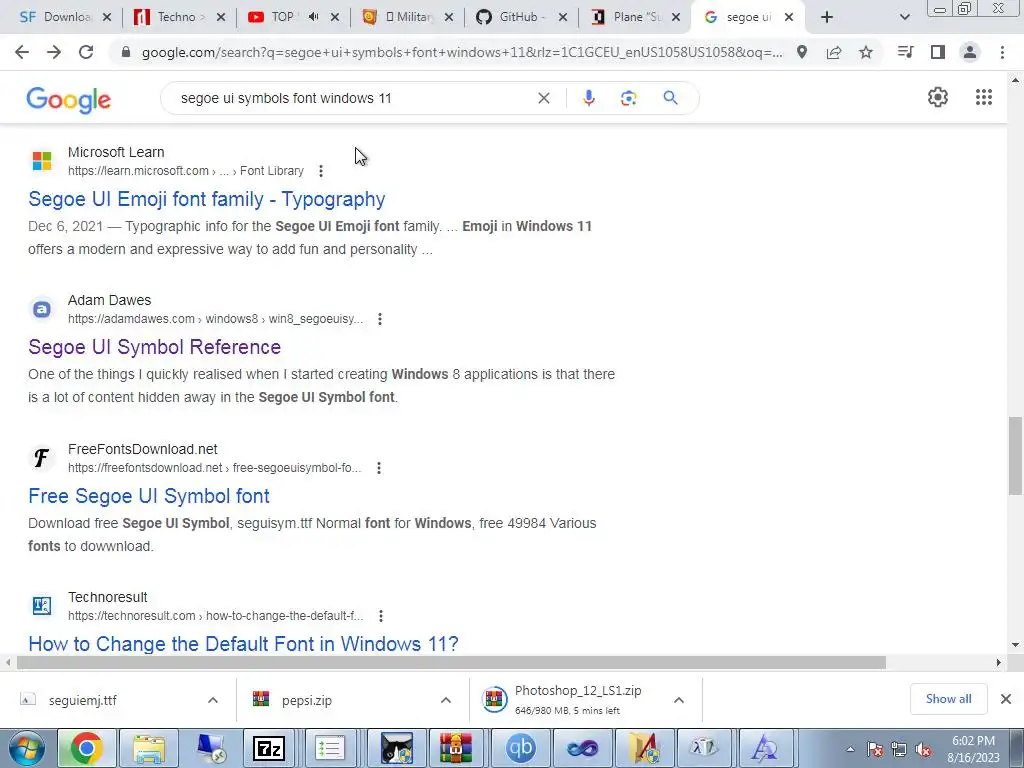The image size is (1024, 768).
Task: Open more options for Adam Dawes result
Action: tap(379, 319)
